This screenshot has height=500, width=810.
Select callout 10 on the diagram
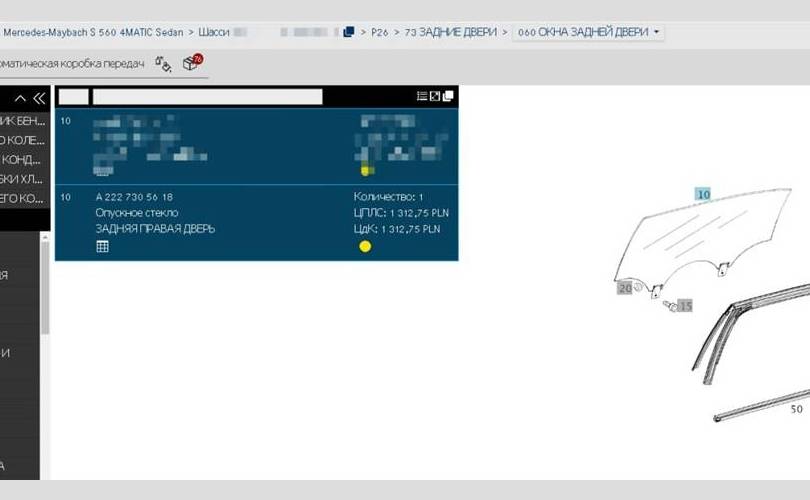pyautogui.click(x=703, y=194)
